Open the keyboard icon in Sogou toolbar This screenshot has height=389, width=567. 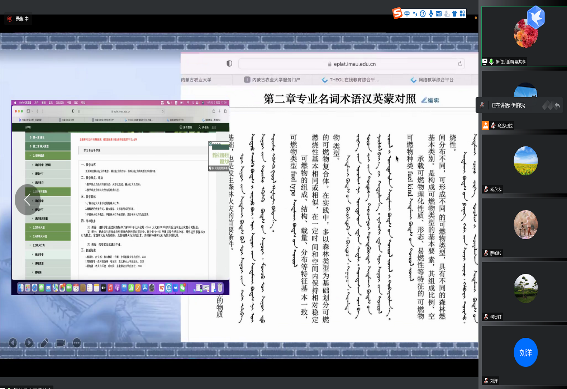tap(439, 14)
